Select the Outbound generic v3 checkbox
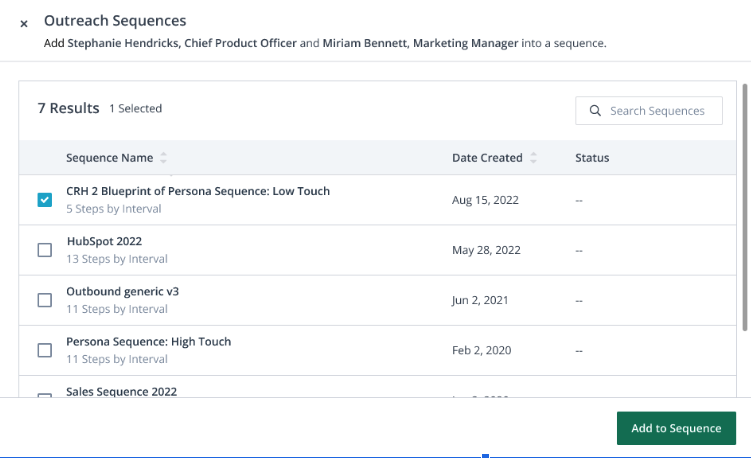This screenshot has width=751, height=458. [44, 300]
